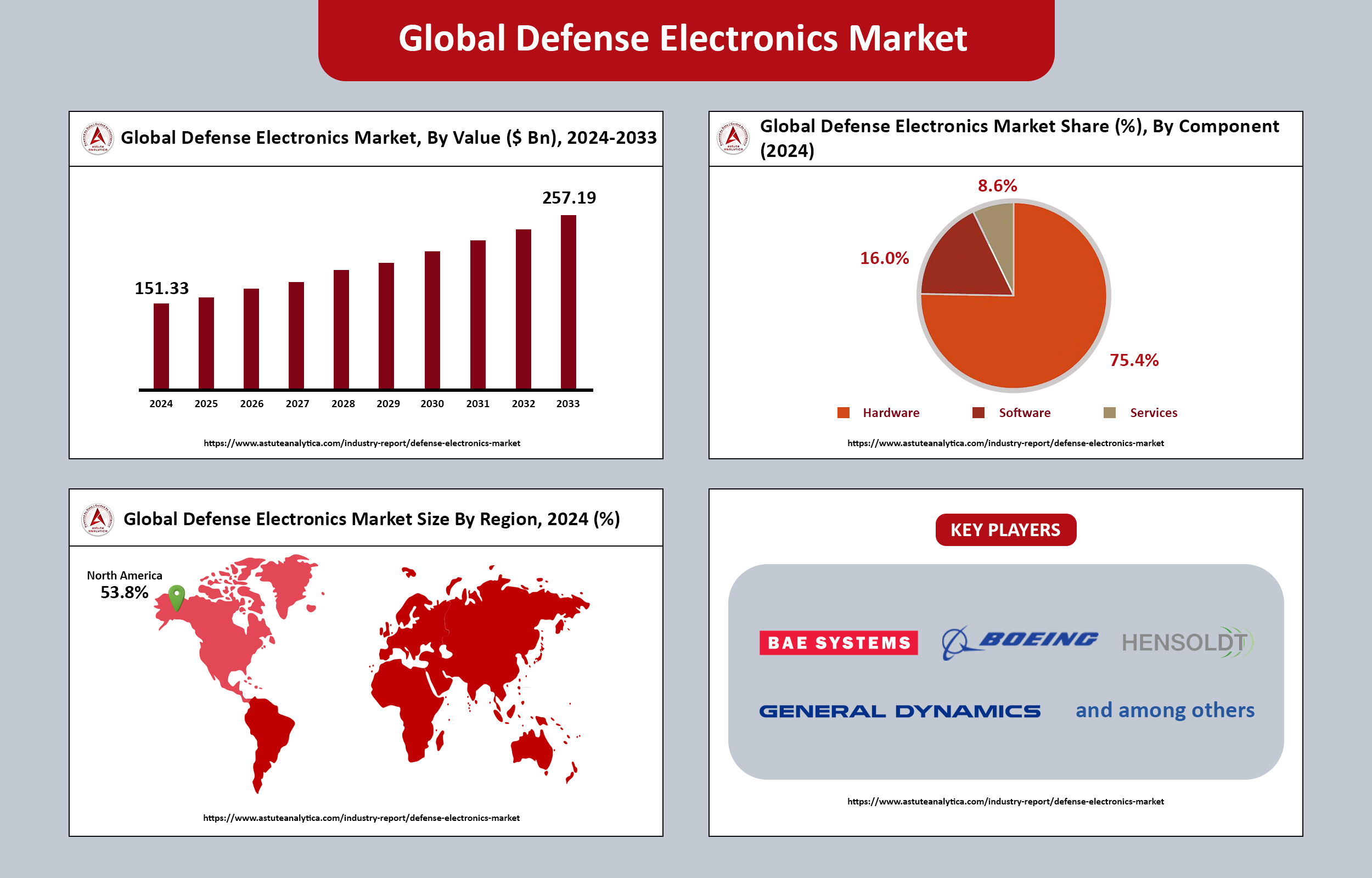1372x878 pixels.
Task: Click the '2025' axis label
Action: click(x=206, y=404)
